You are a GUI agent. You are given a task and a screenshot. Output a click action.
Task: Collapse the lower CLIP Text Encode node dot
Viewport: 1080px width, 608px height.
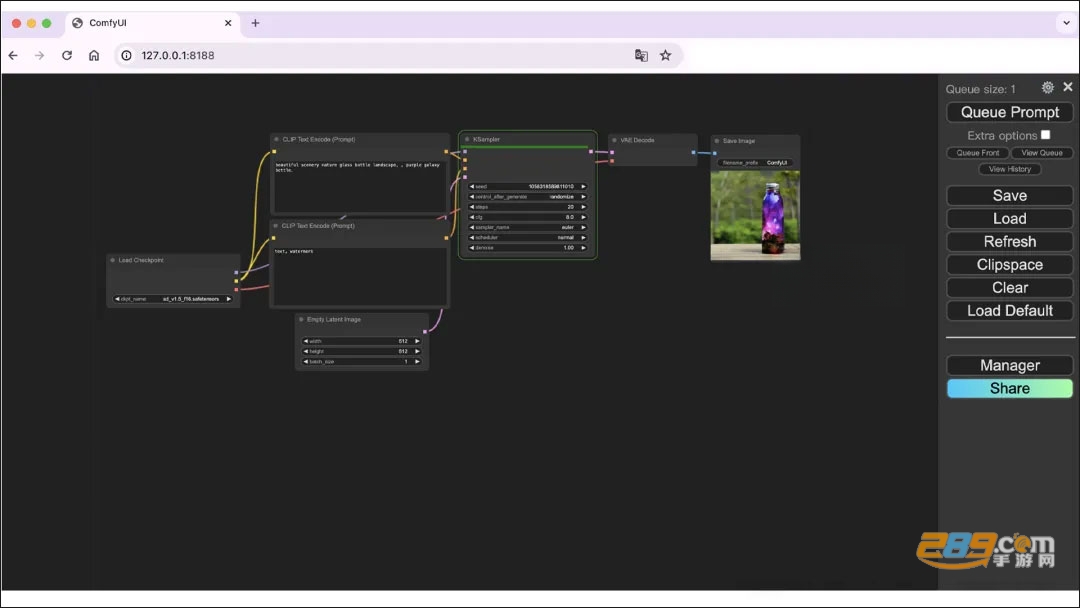point(276,226)
